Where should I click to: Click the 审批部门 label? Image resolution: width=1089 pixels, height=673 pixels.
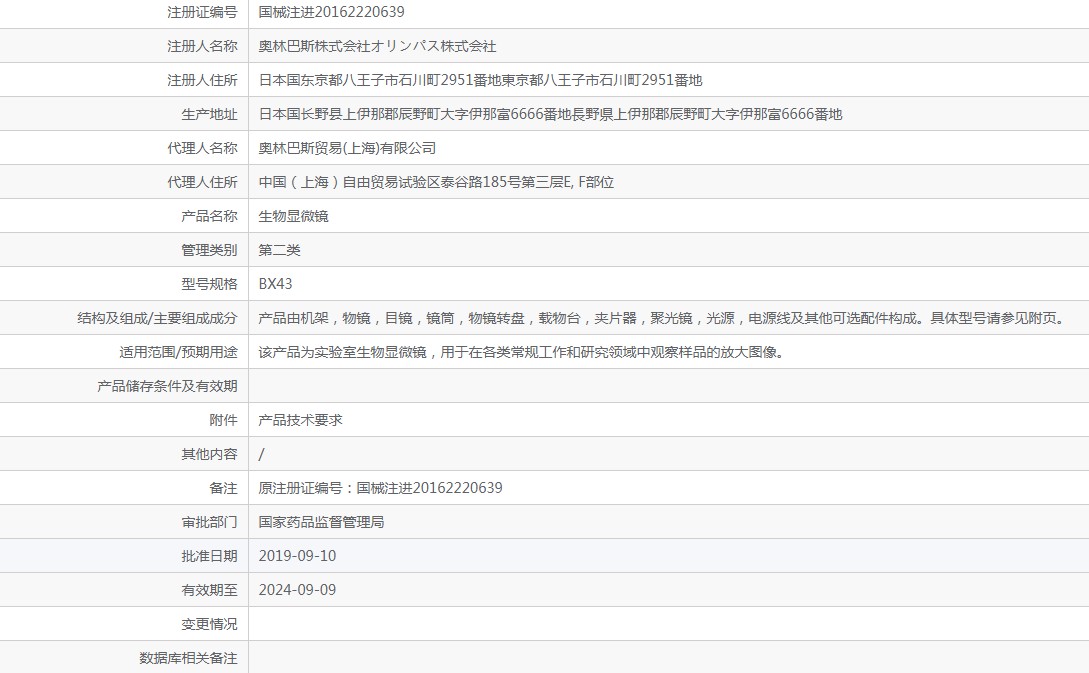click(x=209, y=522)
